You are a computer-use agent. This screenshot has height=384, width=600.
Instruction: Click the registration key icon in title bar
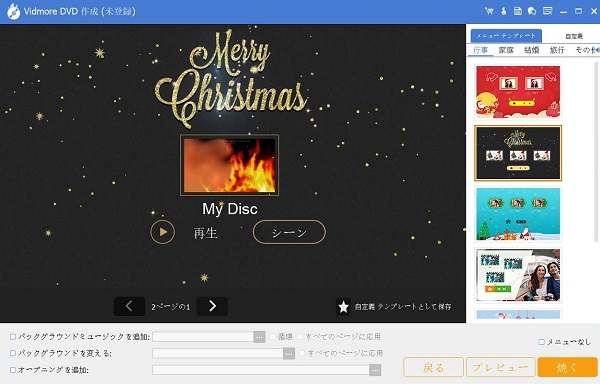504,11
